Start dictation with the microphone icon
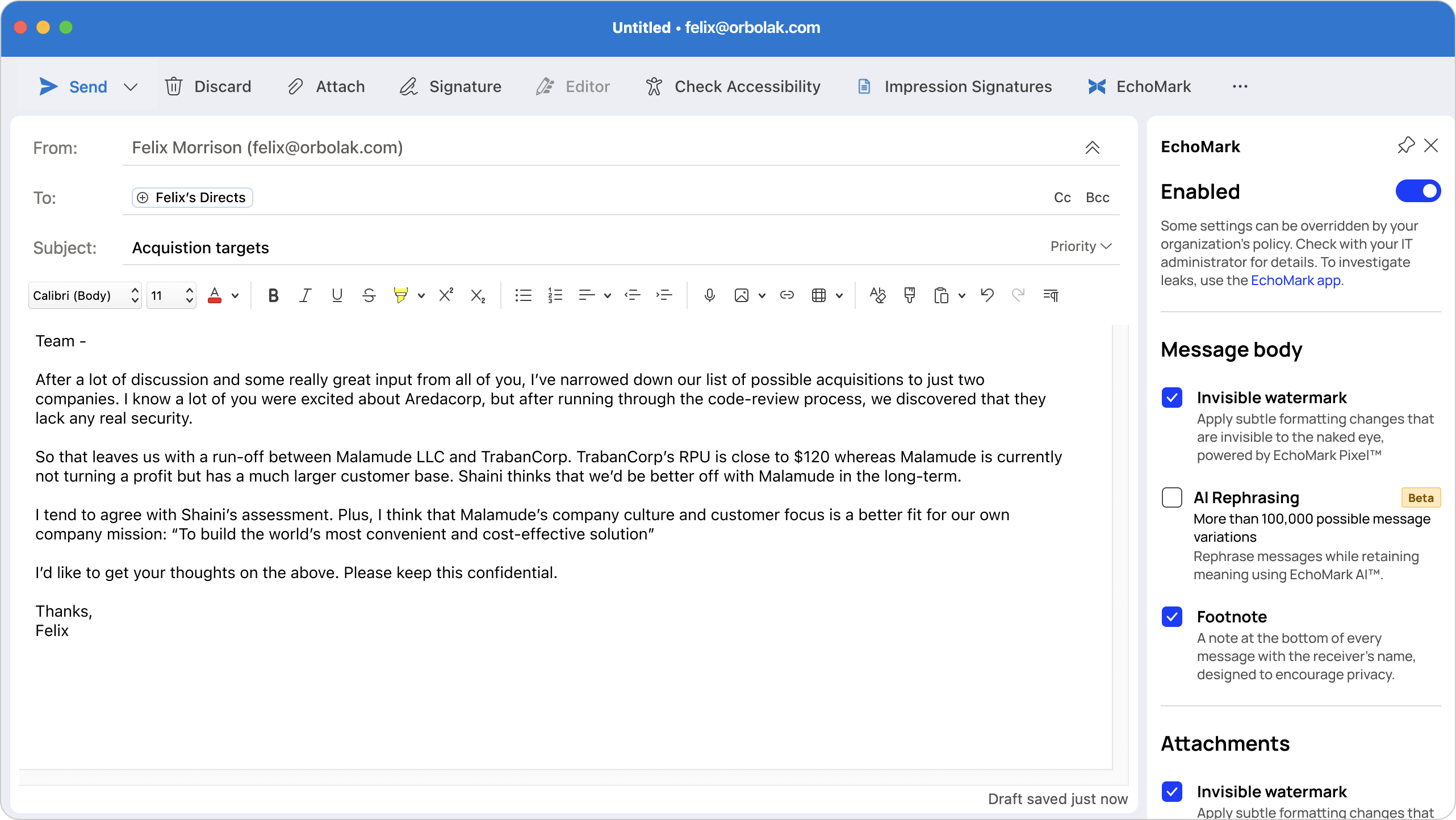The width and height of the screenshot is (1456, 820). point(709,295)
